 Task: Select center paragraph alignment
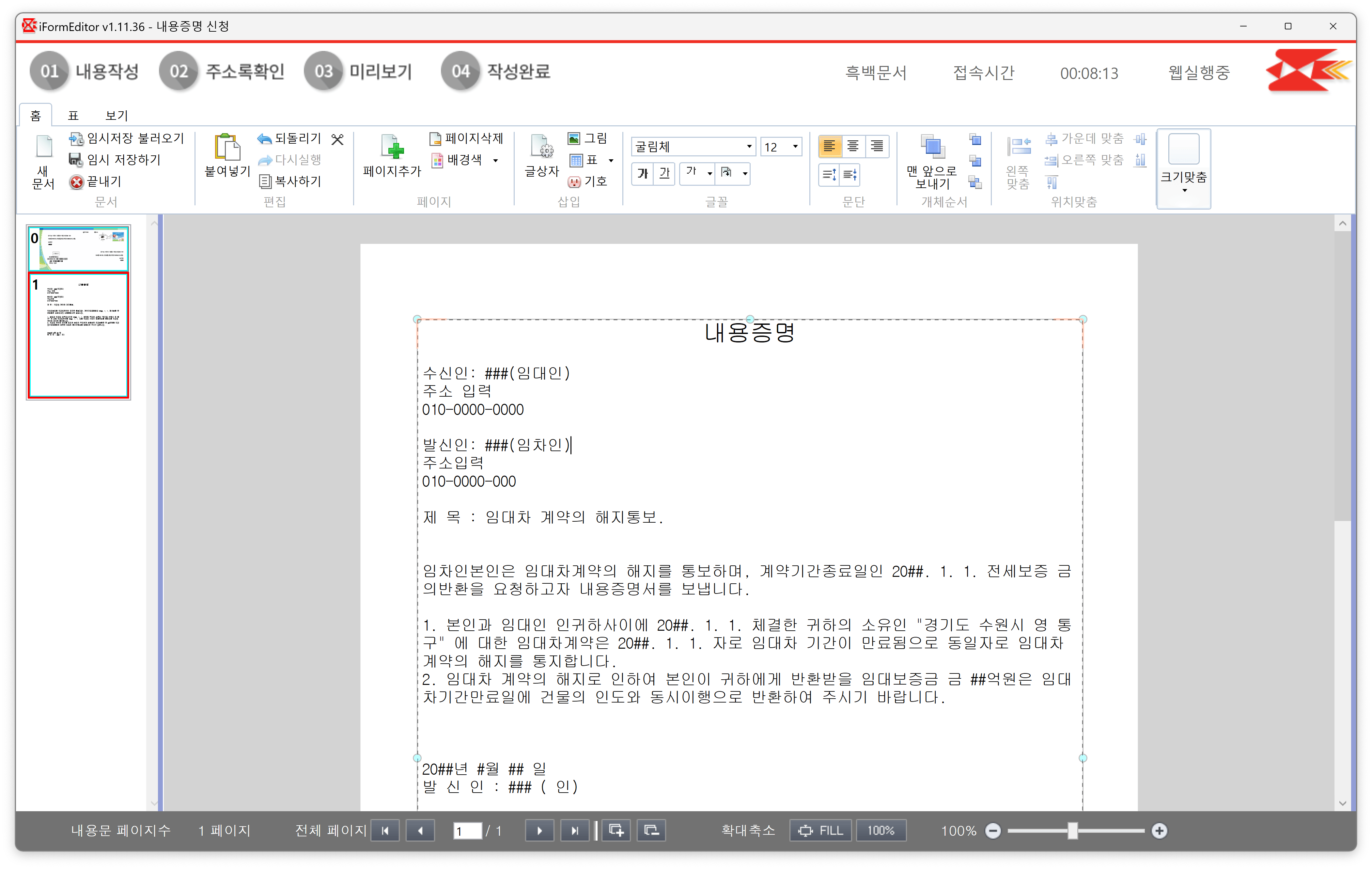click(x=853, y=147)
